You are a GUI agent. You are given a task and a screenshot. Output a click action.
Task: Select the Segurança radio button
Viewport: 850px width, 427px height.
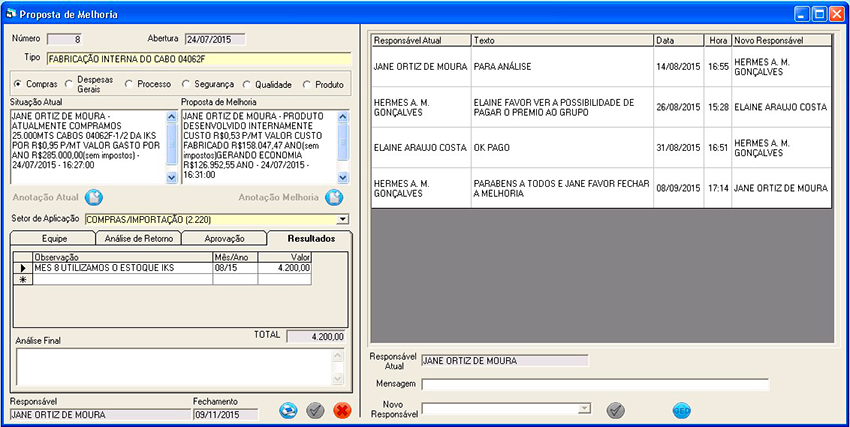(186, 85)
